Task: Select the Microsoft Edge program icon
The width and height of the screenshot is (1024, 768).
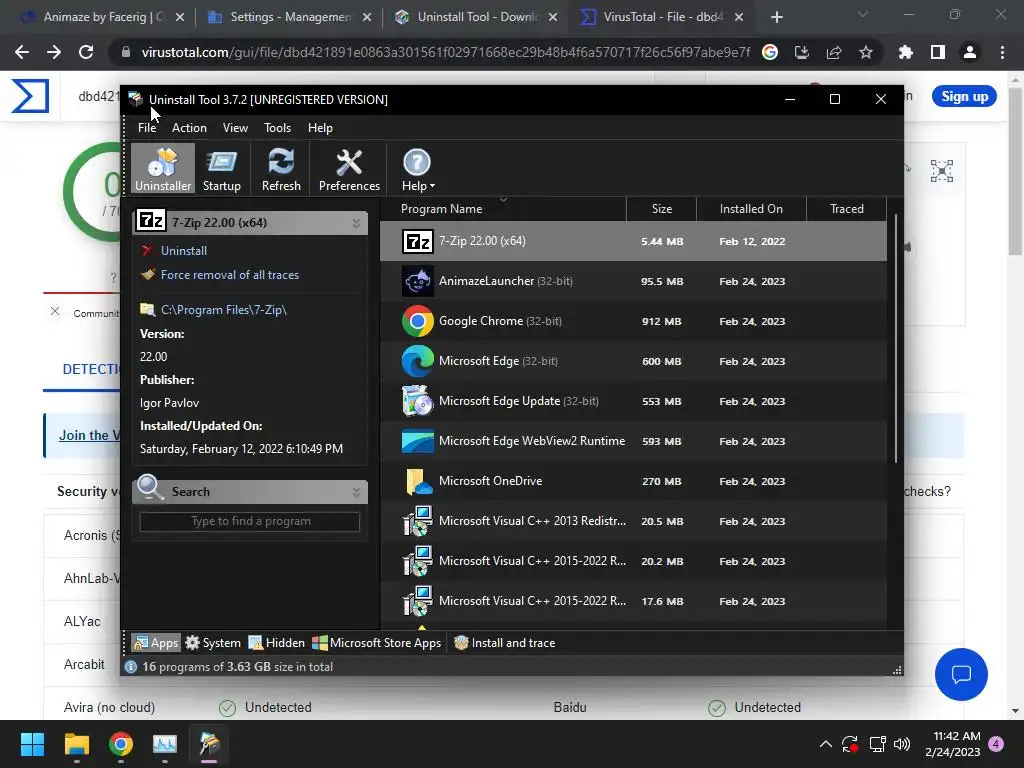Action: click(x=417, y=361)
